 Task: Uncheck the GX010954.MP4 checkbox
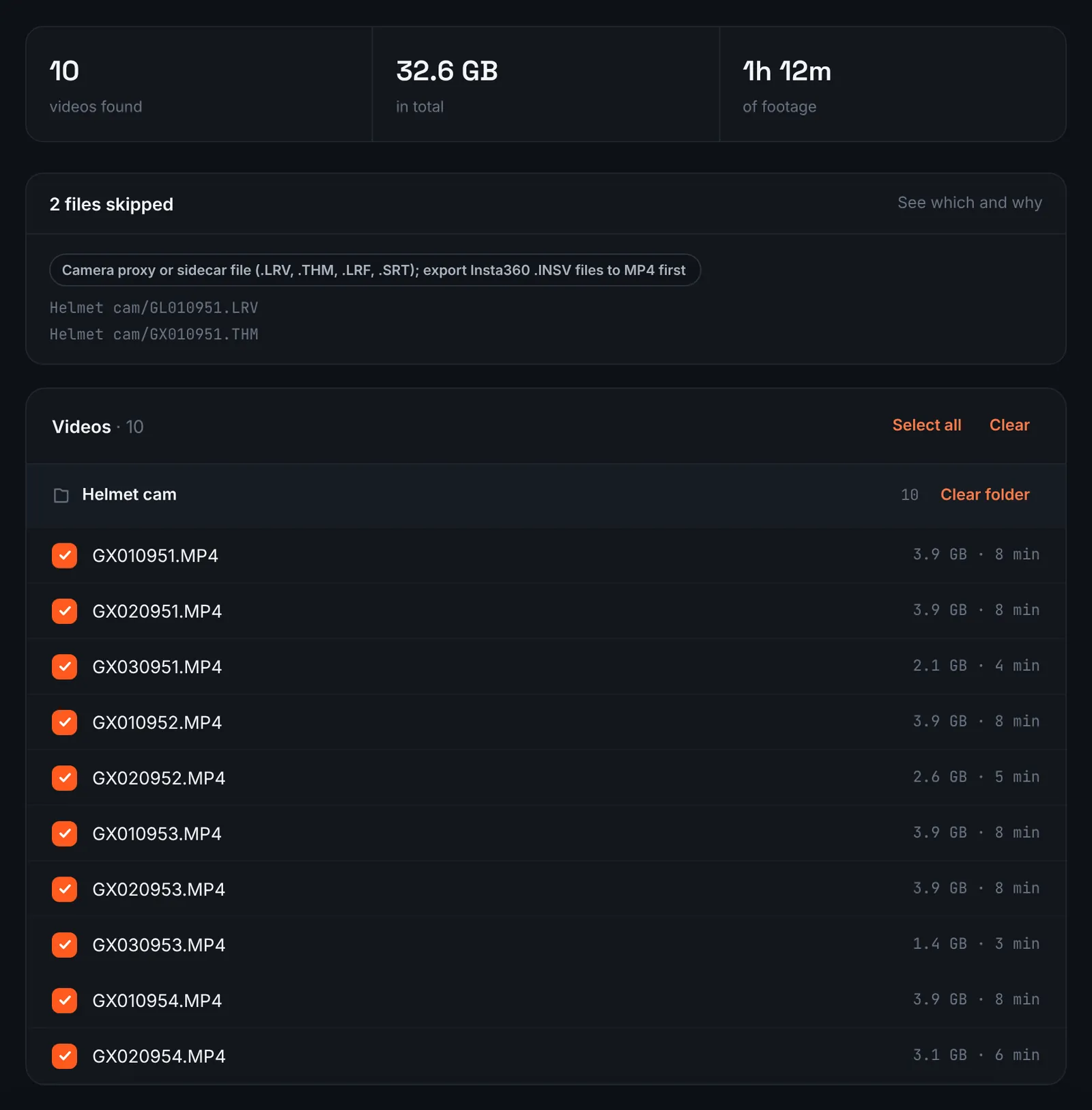[64, 1001]
